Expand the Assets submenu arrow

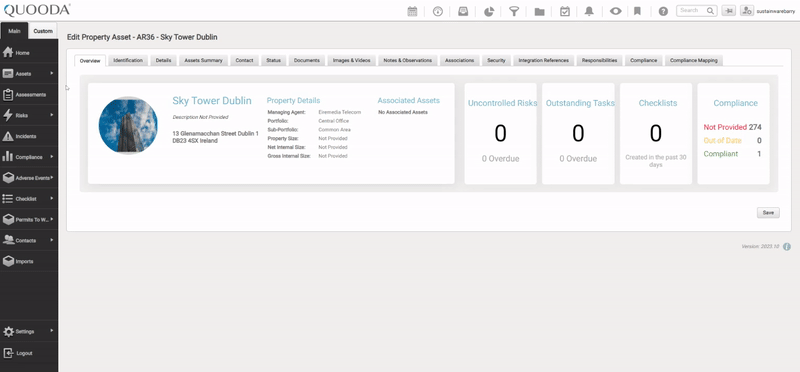tap(52, 73)
